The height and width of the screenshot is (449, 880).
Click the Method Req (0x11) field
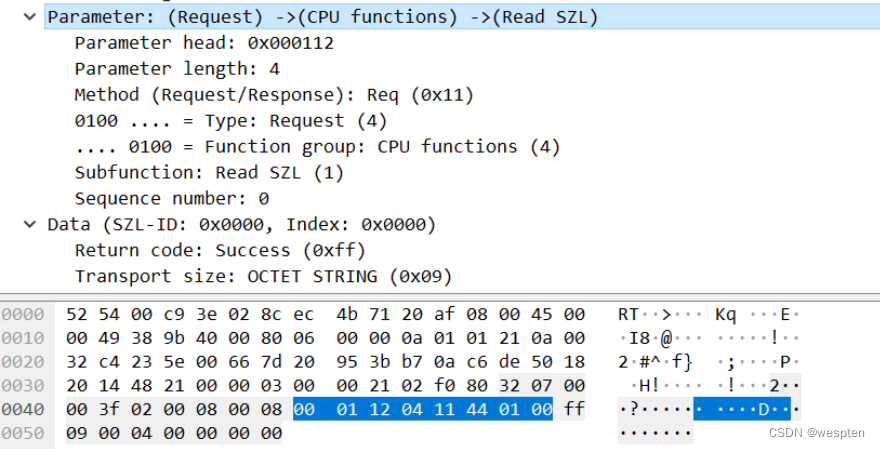[273, 95]
